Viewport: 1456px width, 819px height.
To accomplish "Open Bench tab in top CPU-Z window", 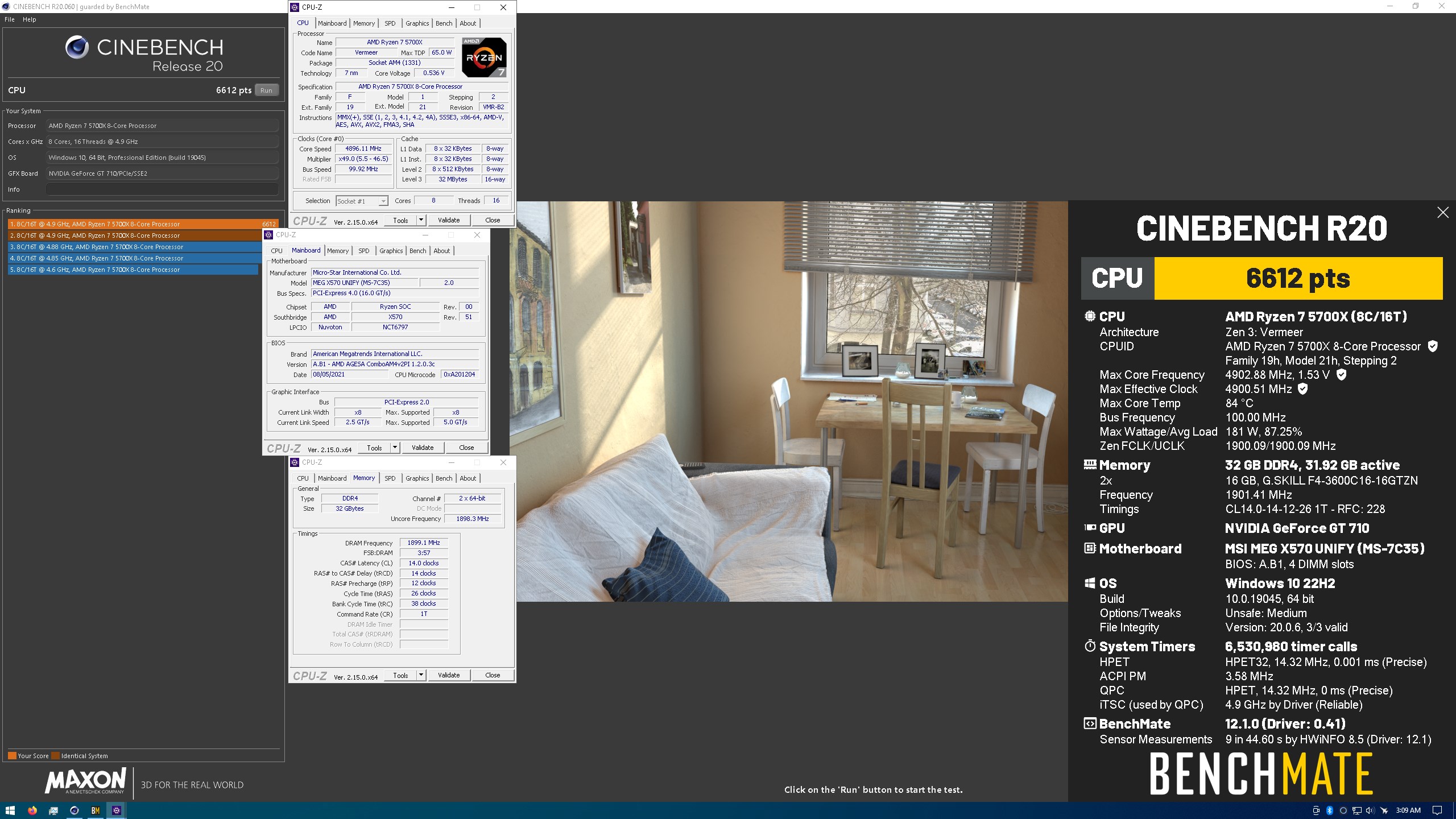I will 444,23.
